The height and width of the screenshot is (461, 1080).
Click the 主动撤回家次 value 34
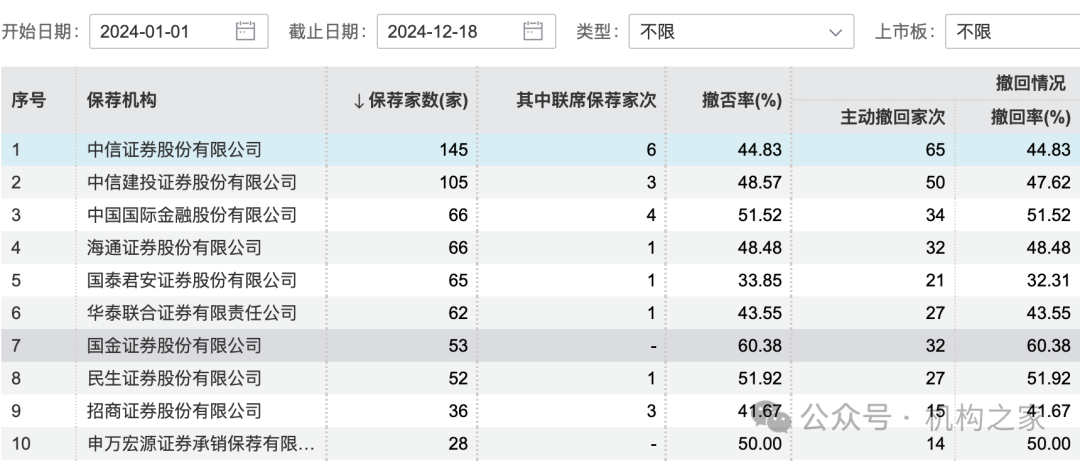(x=935, y=215)
